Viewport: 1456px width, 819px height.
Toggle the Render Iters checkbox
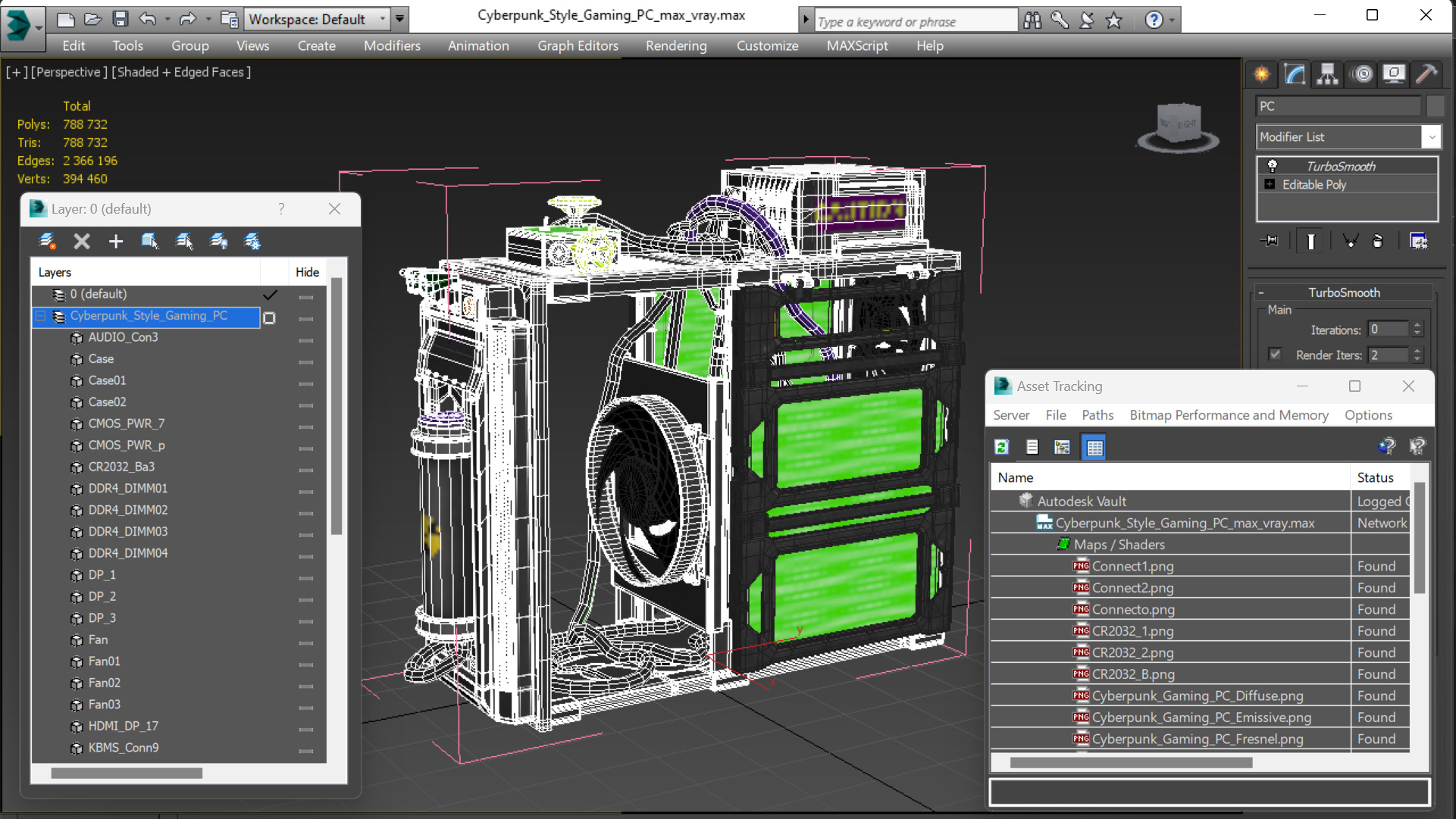pos(1275,354)
